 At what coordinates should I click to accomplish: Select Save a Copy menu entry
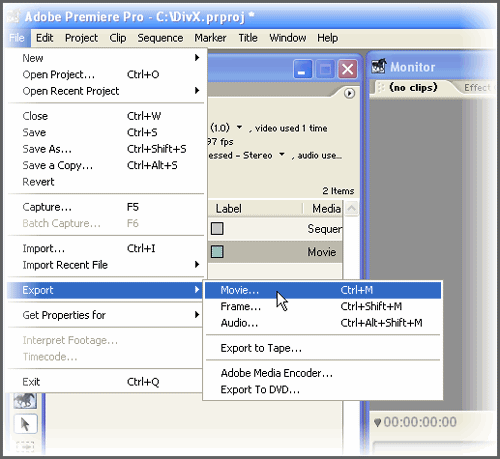[106, 165]
